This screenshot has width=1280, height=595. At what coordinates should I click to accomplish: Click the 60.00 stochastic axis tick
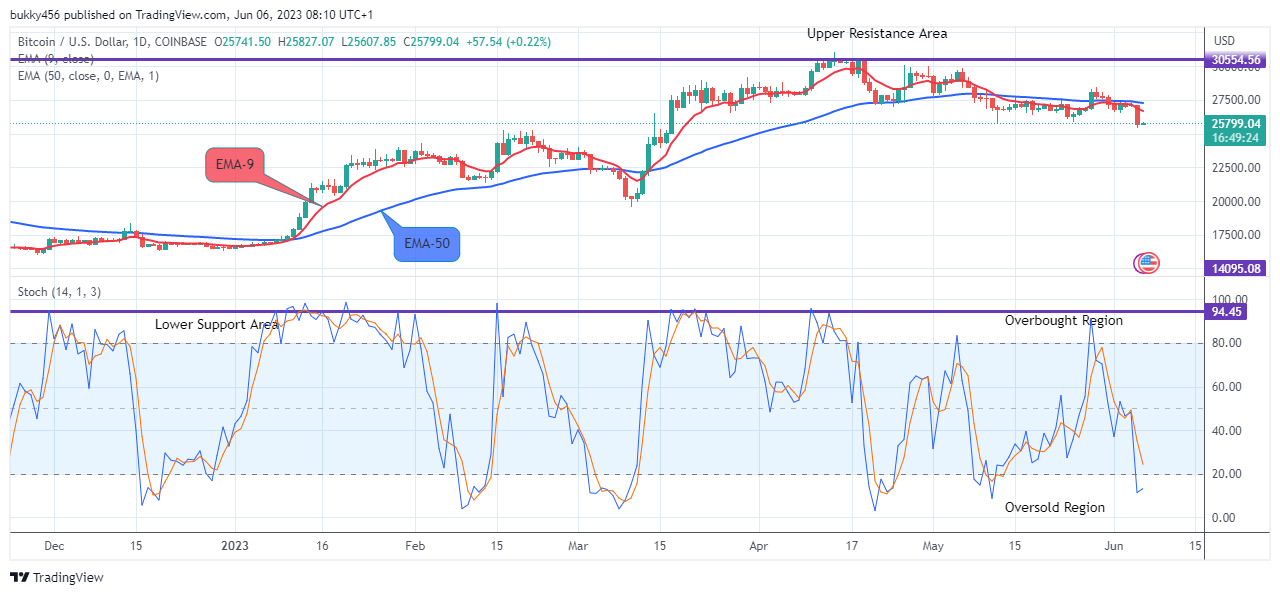point(1228,387)
